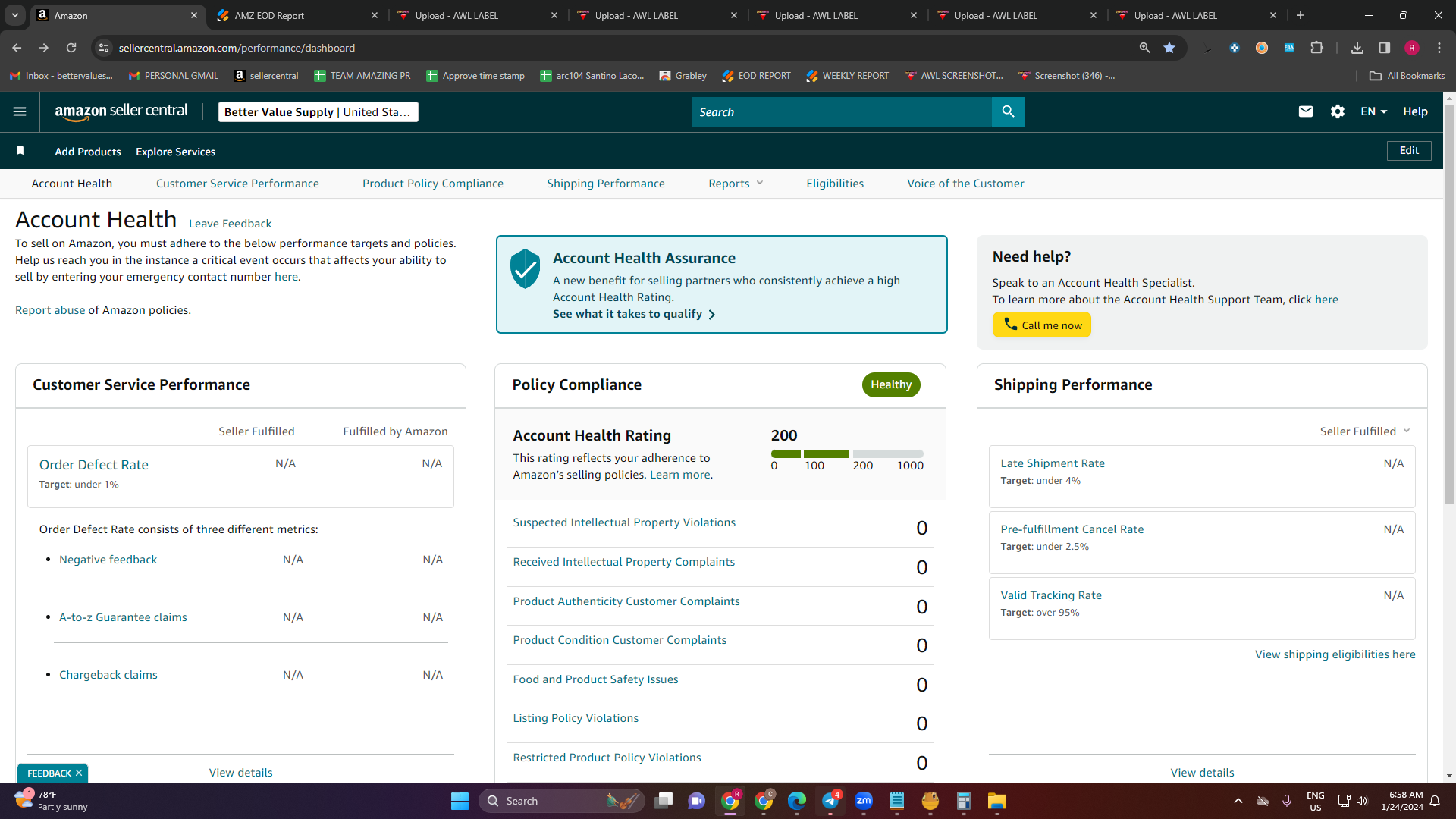
Task: Open the Valid Tracking Rate link
Action: click(1051, 595)
